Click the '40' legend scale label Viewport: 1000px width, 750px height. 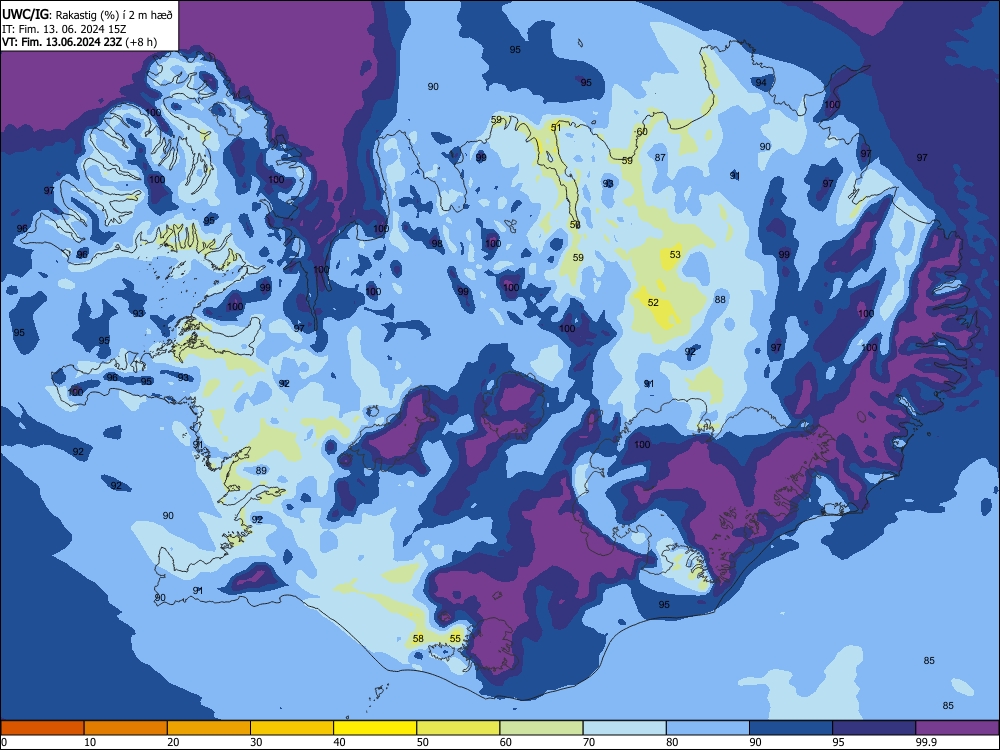point(339,742)
